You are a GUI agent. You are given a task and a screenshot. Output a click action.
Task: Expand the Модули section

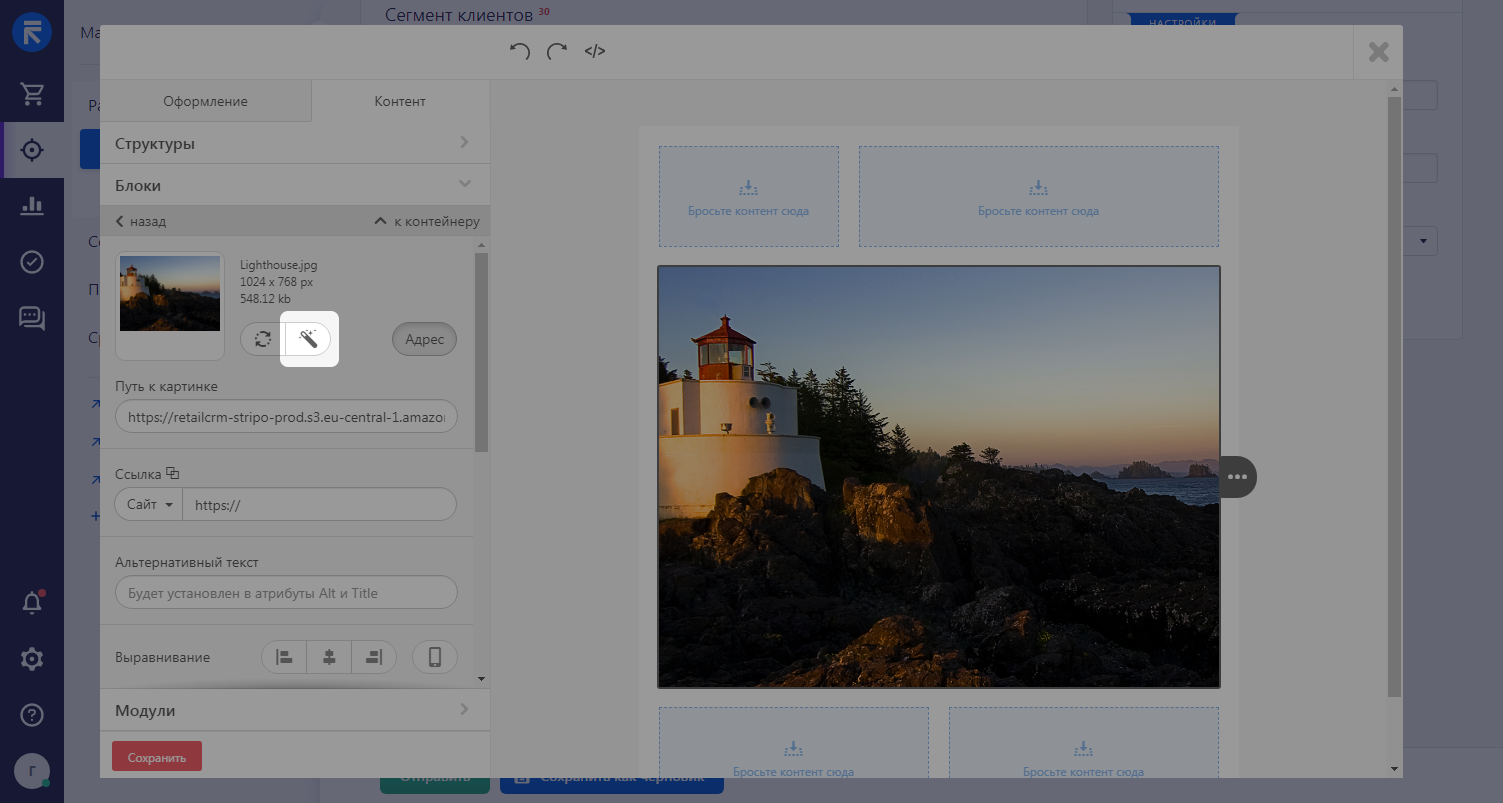point(295,710)
